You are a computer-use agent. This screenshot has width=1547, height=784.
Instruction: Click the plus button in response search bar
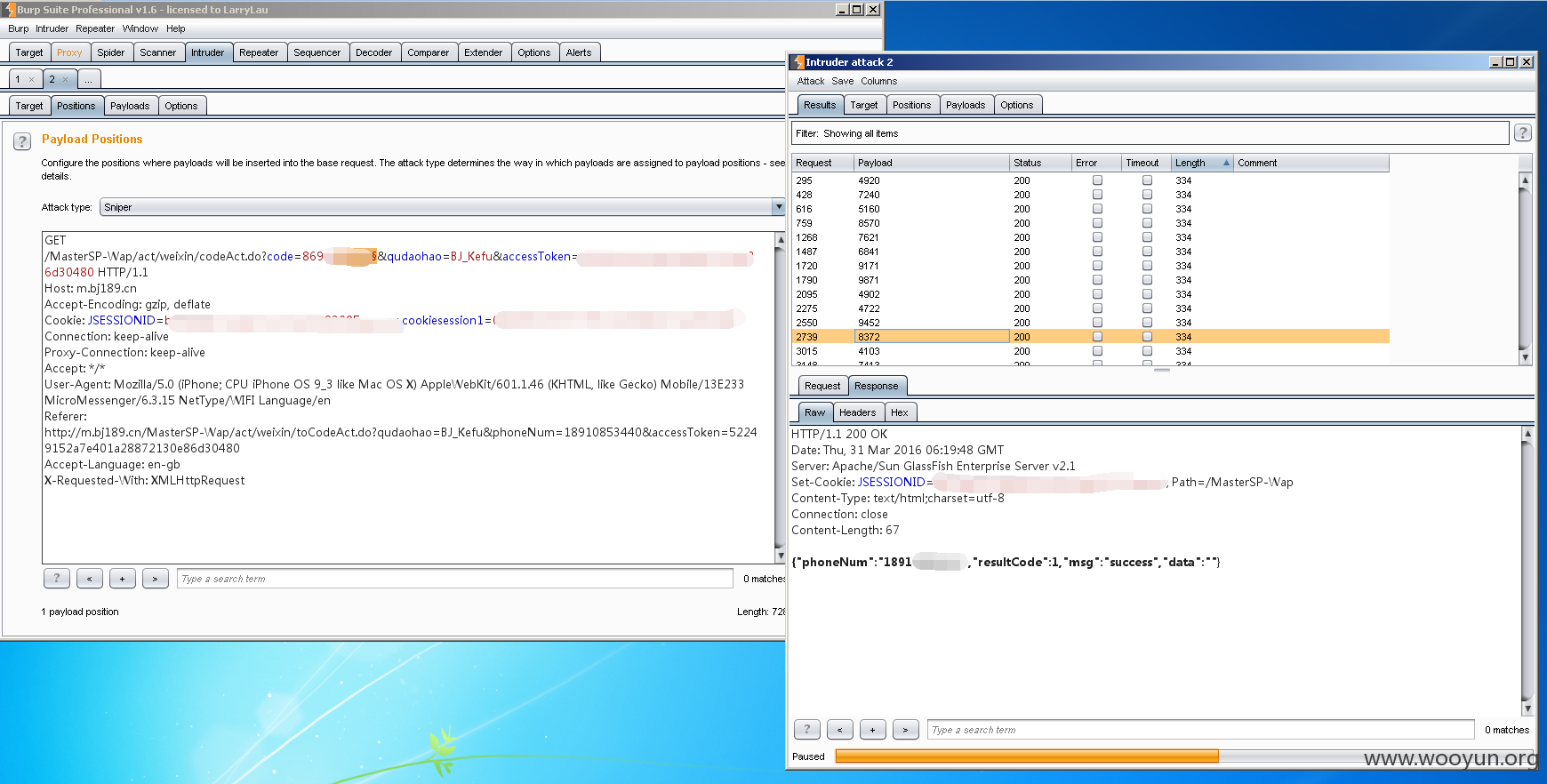point(873,730)
